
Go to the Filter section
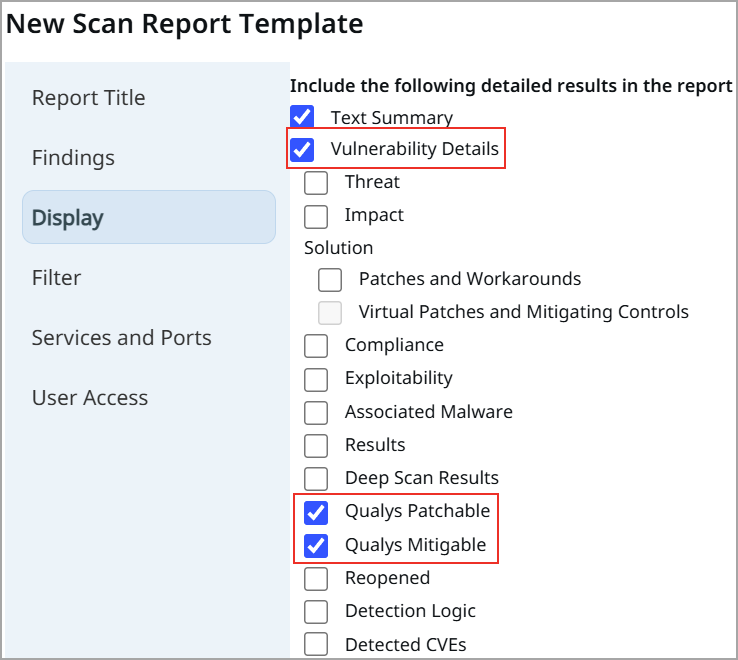56,278
